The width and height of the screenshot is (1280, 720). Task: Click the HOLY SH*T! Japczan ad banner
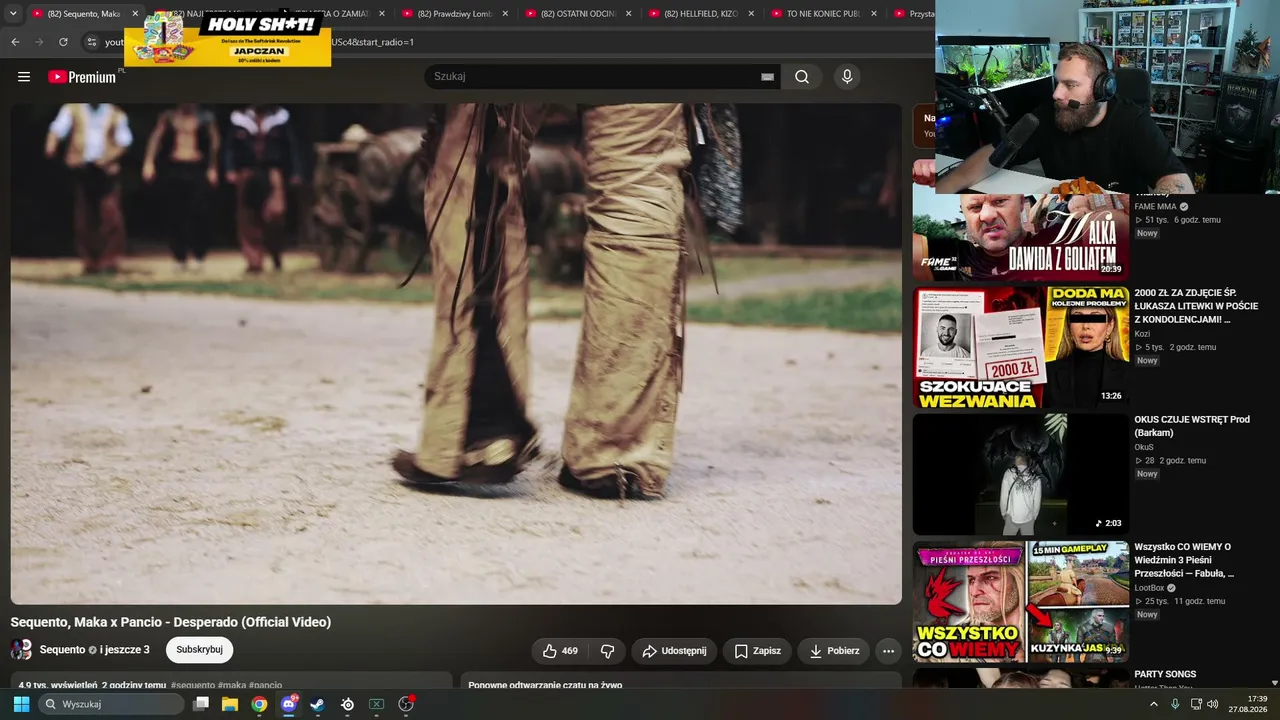click(228, 39)
